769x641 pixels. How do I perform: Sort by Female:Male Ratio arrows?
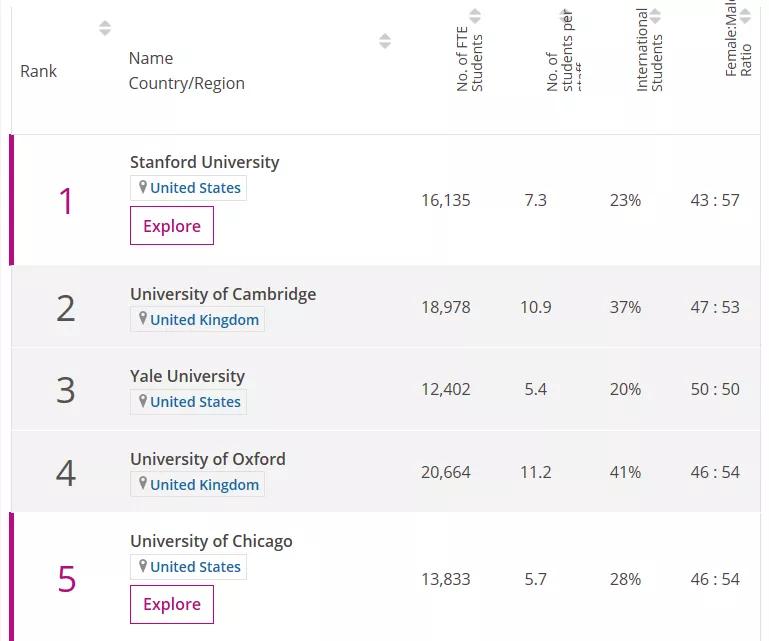pyautogui.click(x=745, y=16)
